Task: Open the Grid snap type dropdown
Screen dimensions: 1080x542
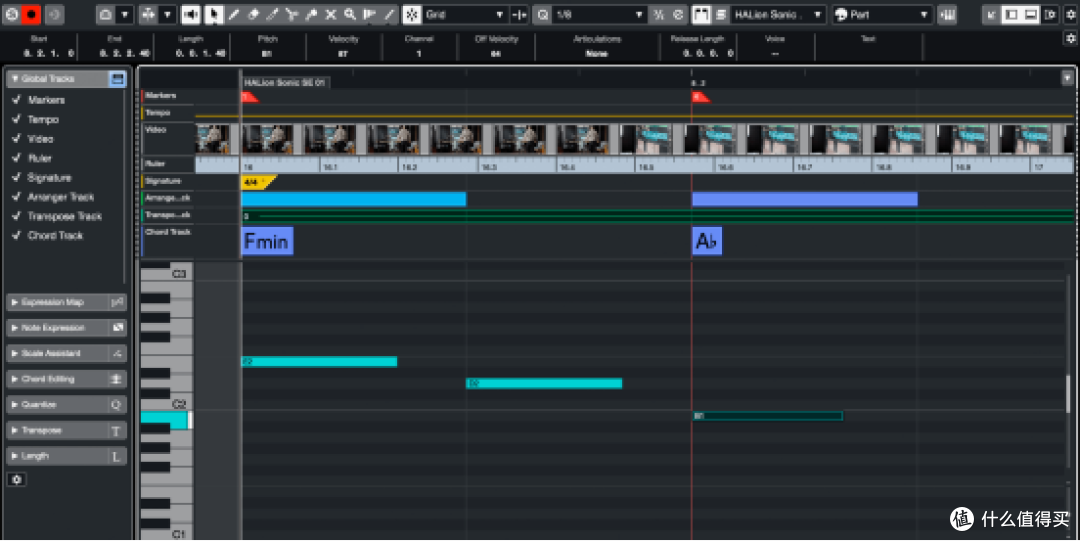Action: [466, 14]
